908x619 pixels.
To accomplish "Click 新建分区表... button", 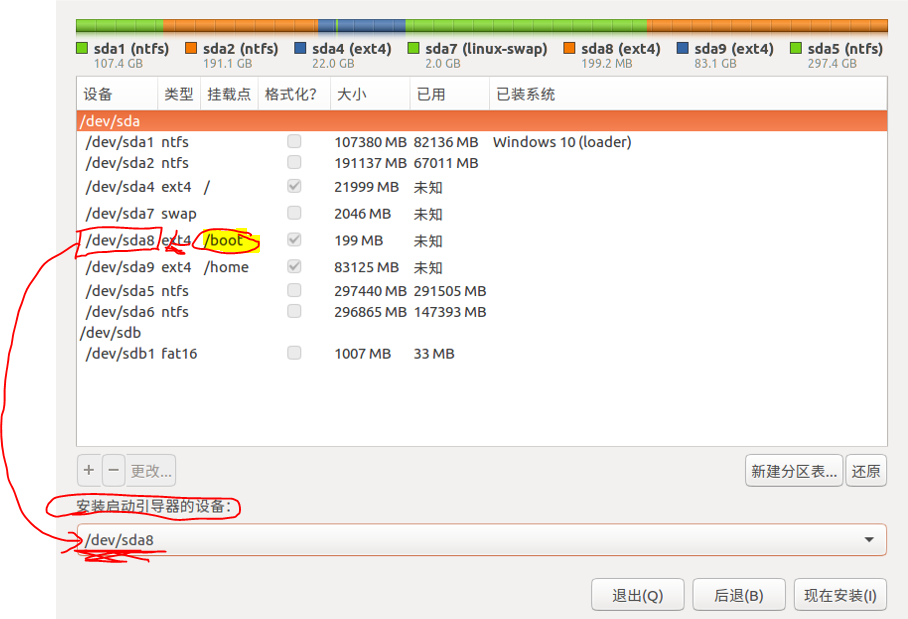I will click(794, 471).
